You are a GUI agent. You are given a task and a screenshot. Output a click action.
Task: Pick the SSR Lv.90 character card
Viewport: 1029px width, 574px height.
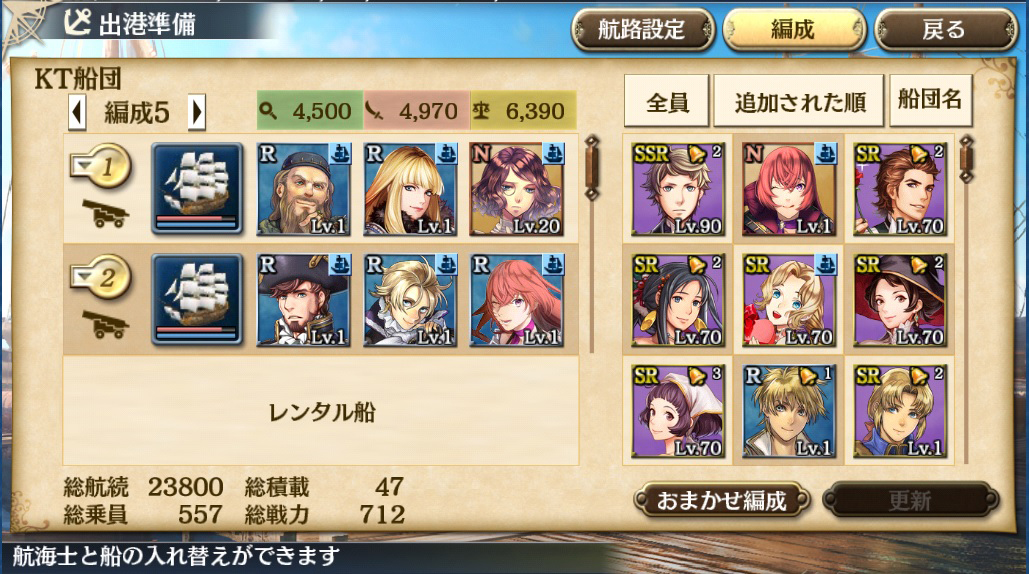click(x=678, y=189)
